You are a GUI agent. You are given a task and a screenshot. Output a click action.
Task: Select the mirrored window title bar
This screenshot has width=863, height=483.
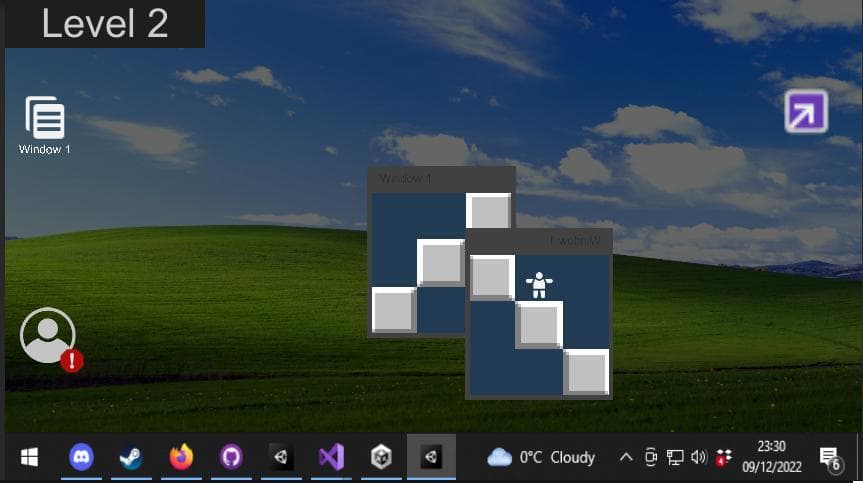[539, 241]
